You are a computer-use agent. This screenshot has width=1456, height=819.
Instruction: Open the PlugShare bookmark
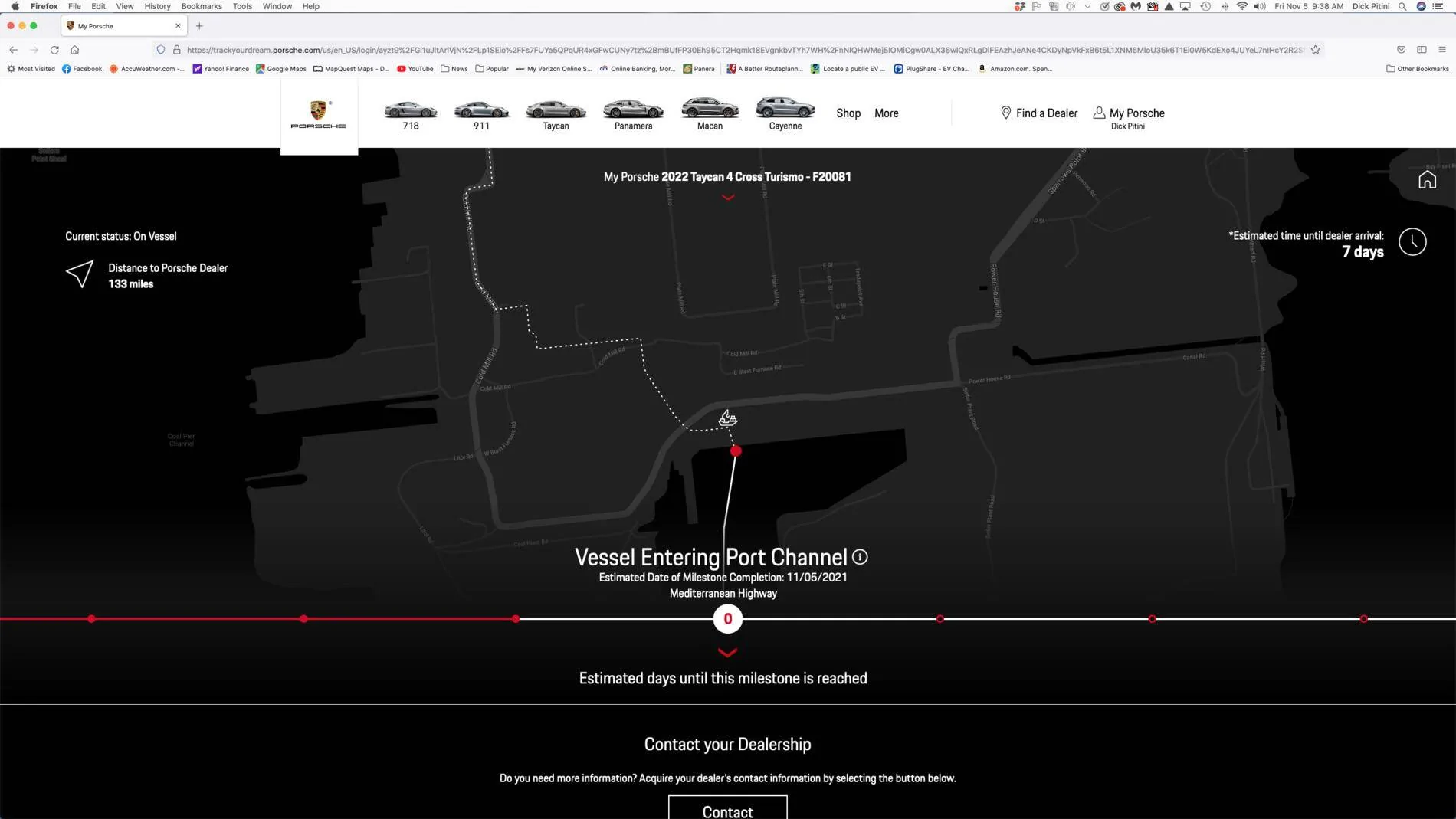point(932,69)
